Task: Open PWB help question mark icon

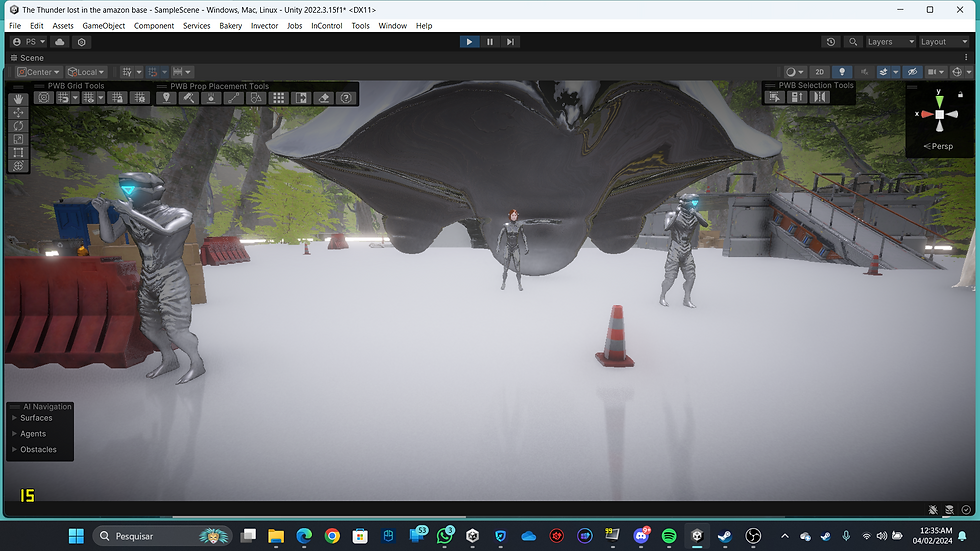Action: 346,97
